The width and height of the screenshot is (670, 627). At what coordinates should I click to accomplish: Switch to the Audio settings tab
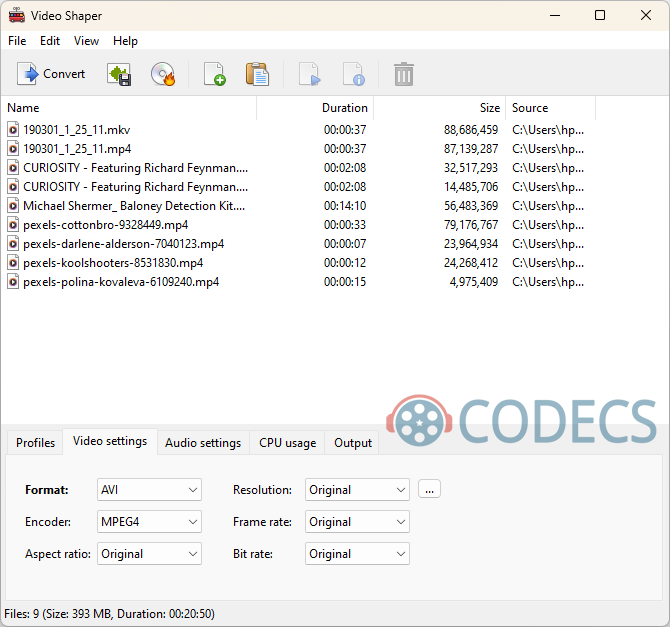point(203,443)
